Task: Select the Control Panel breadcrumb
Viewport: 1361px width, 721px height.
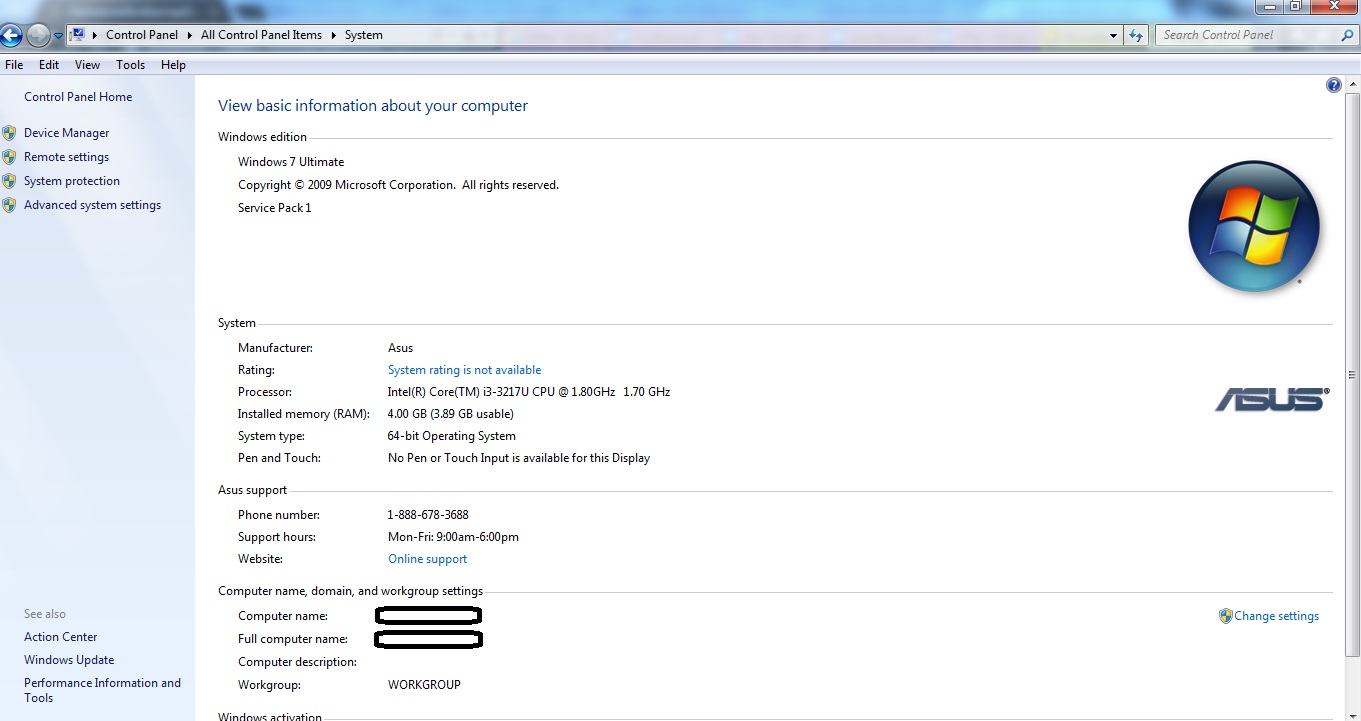Action: coord(142,35)
